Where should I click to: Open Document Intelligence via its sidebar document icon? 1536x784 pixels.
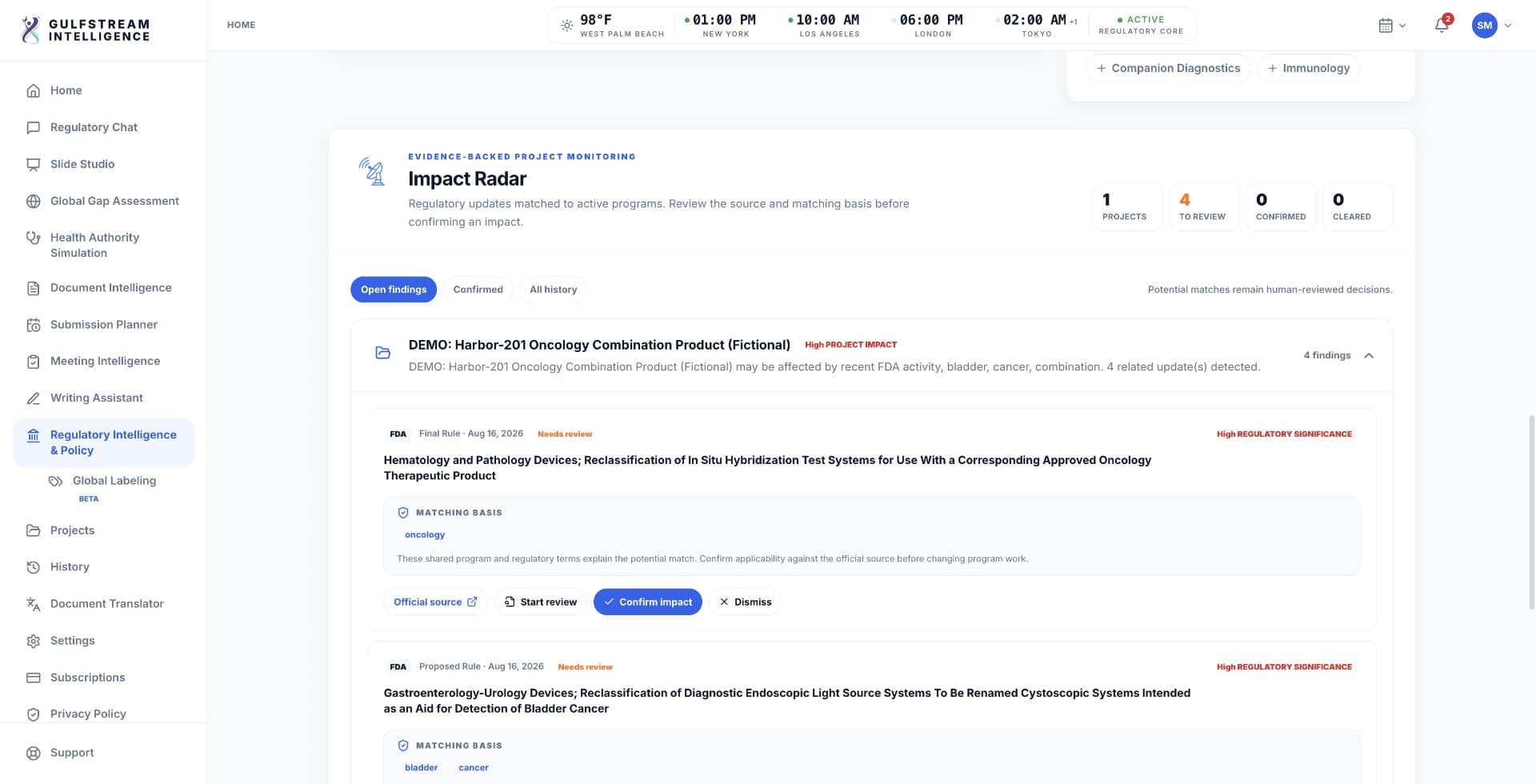click(34, 288)
